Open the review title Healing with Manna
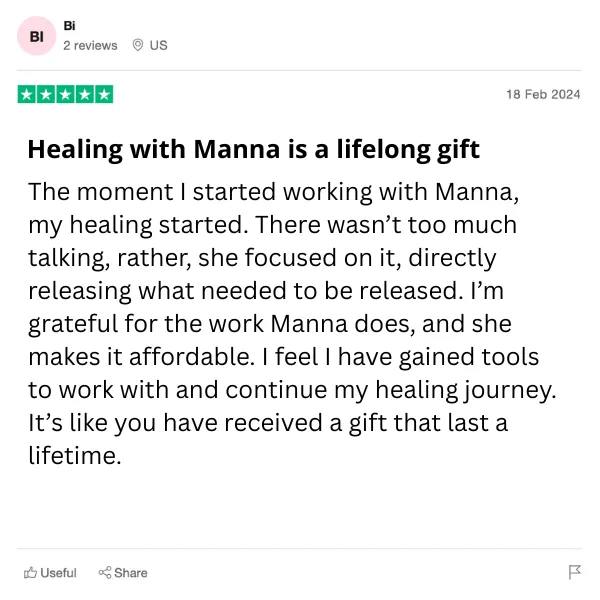This screenshot has width=600, height=600. (254, 149)
